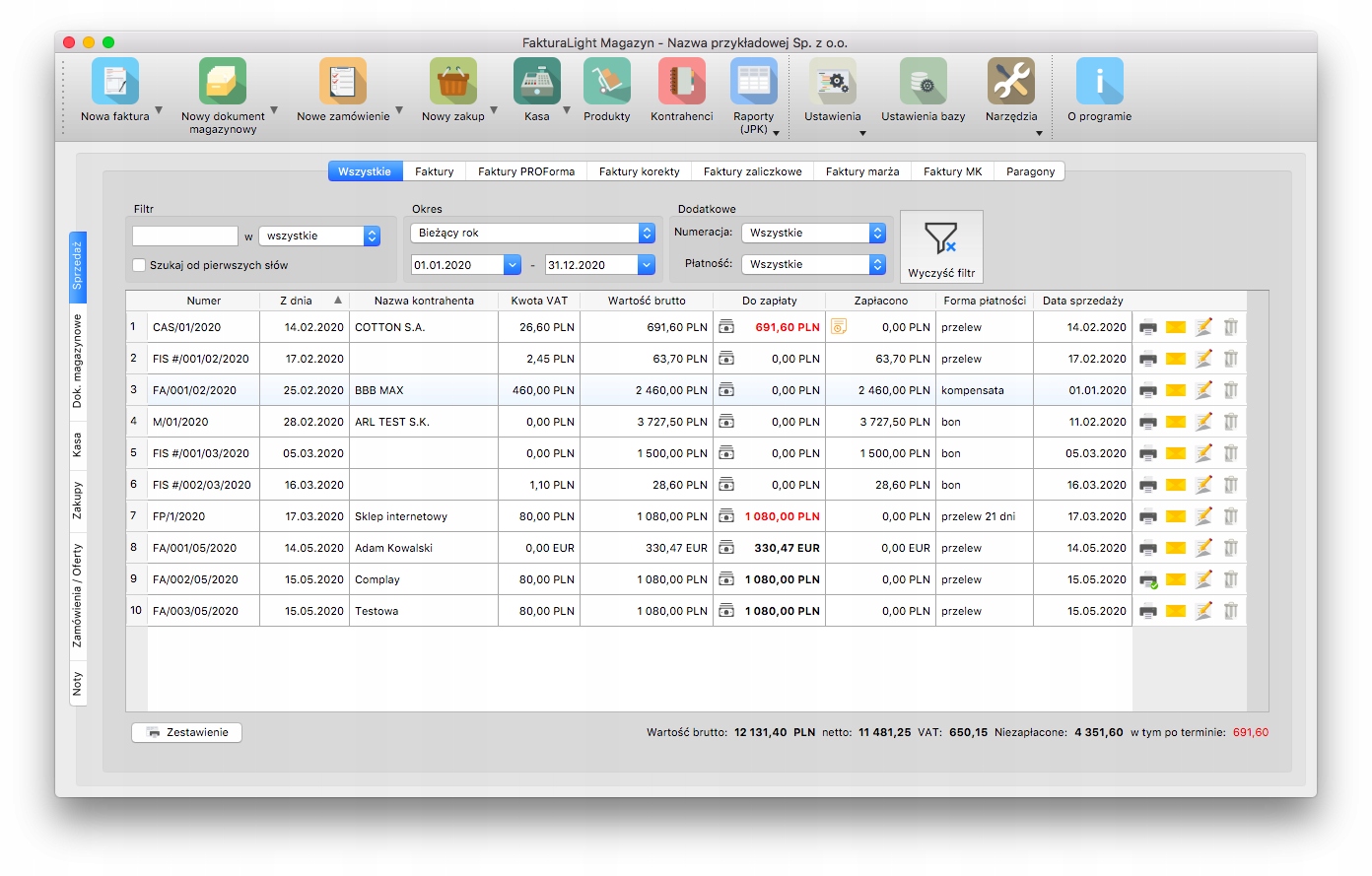The image size is (1372, 876).
Task: Email invoice FP/1/2020 using envelope icon
Action: click(x=1175, y=516)
